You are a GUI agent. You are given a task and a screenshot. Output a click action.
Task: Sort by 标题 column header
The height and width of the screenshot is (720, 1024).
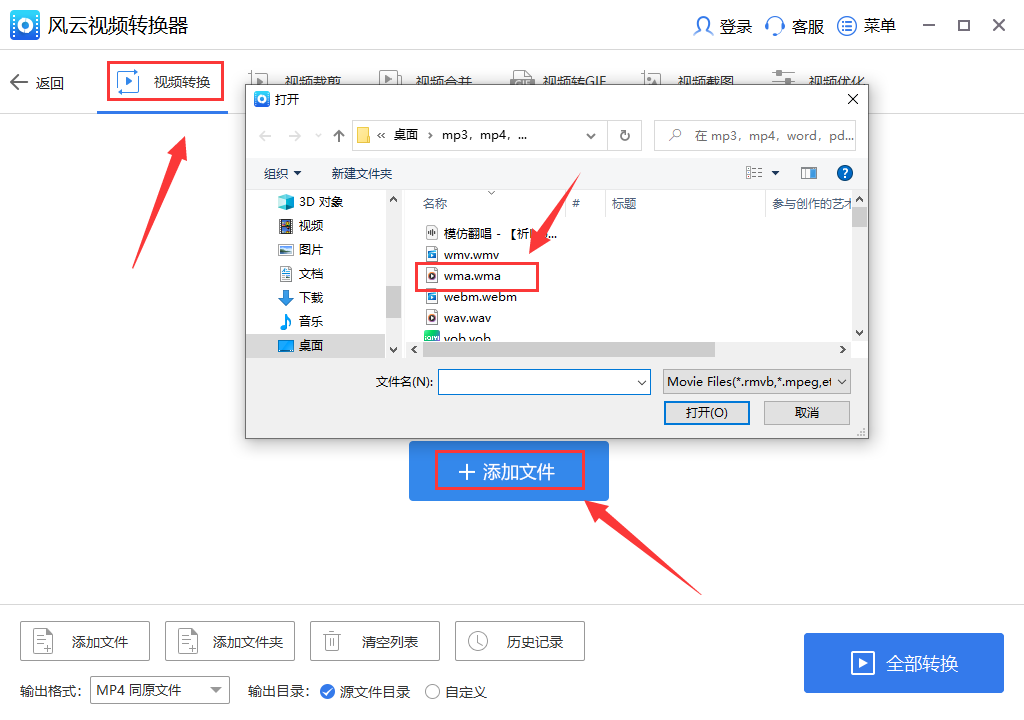(x=624, y=203)
